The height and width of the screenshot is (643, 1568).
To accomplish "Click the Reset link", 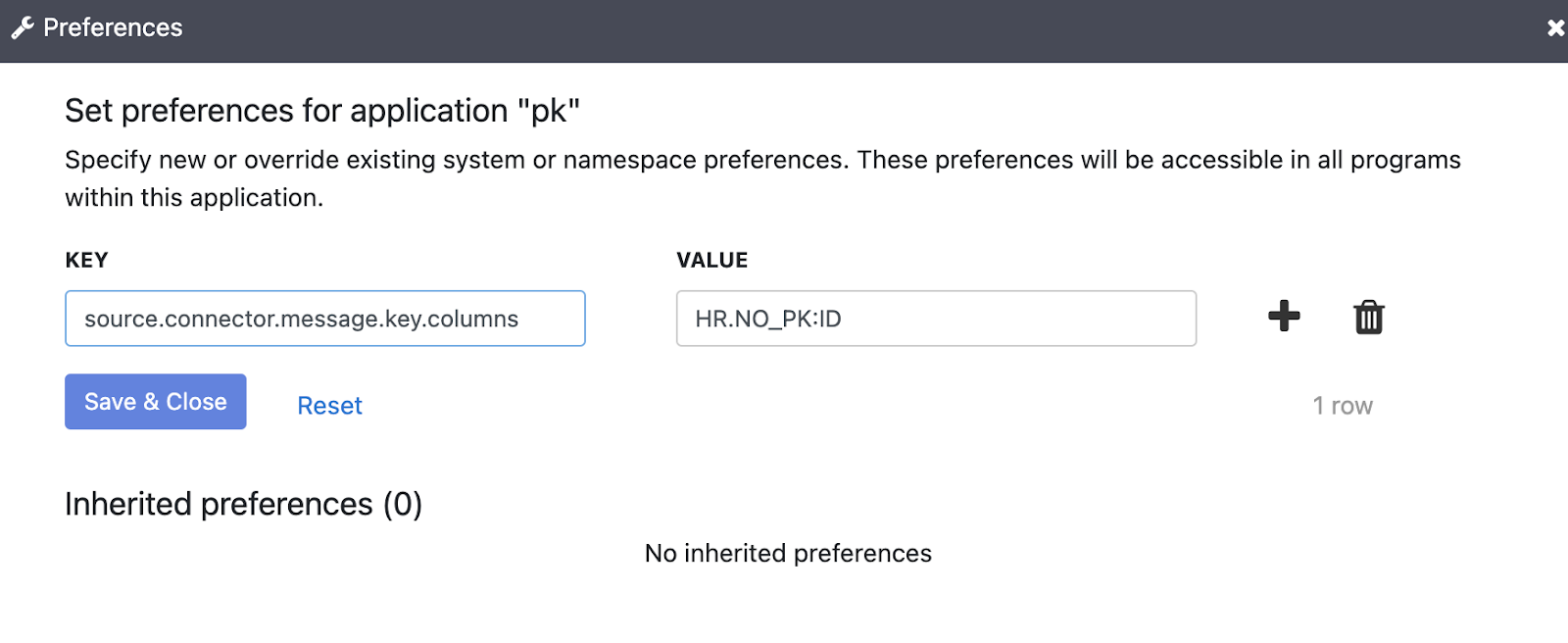I will [x=329, y=406].
